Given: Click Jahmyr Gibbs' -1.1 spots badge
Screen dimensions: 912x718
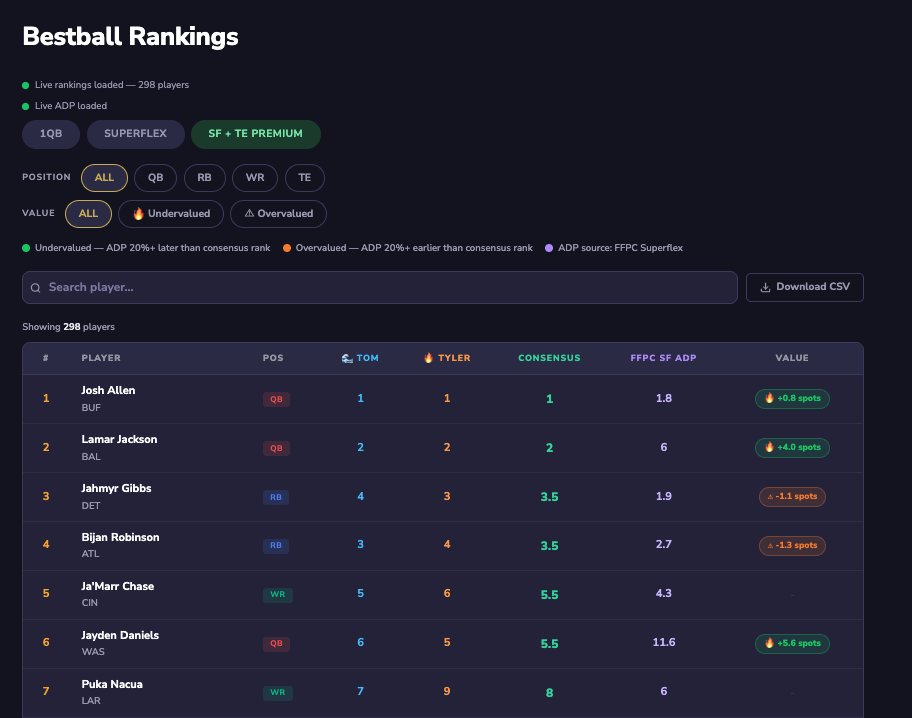Looking at the screenshot, I should [x=792, y=496].
